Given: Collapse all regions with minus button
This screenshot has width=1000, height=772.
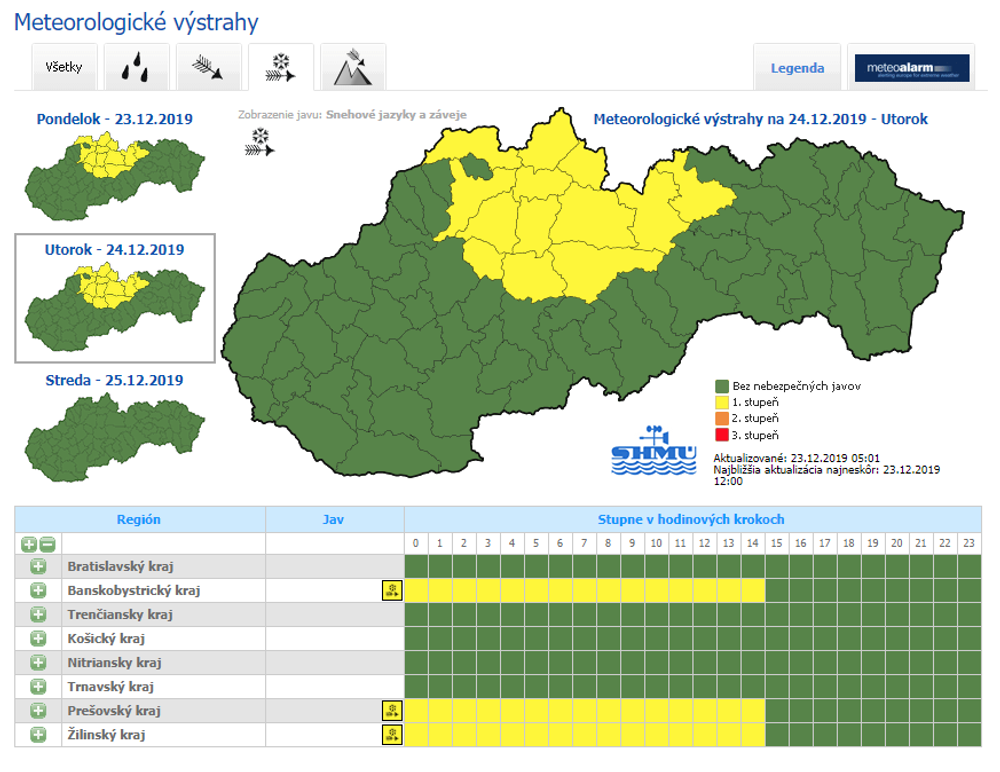Looking at the screenshot, I should (47, 544).
